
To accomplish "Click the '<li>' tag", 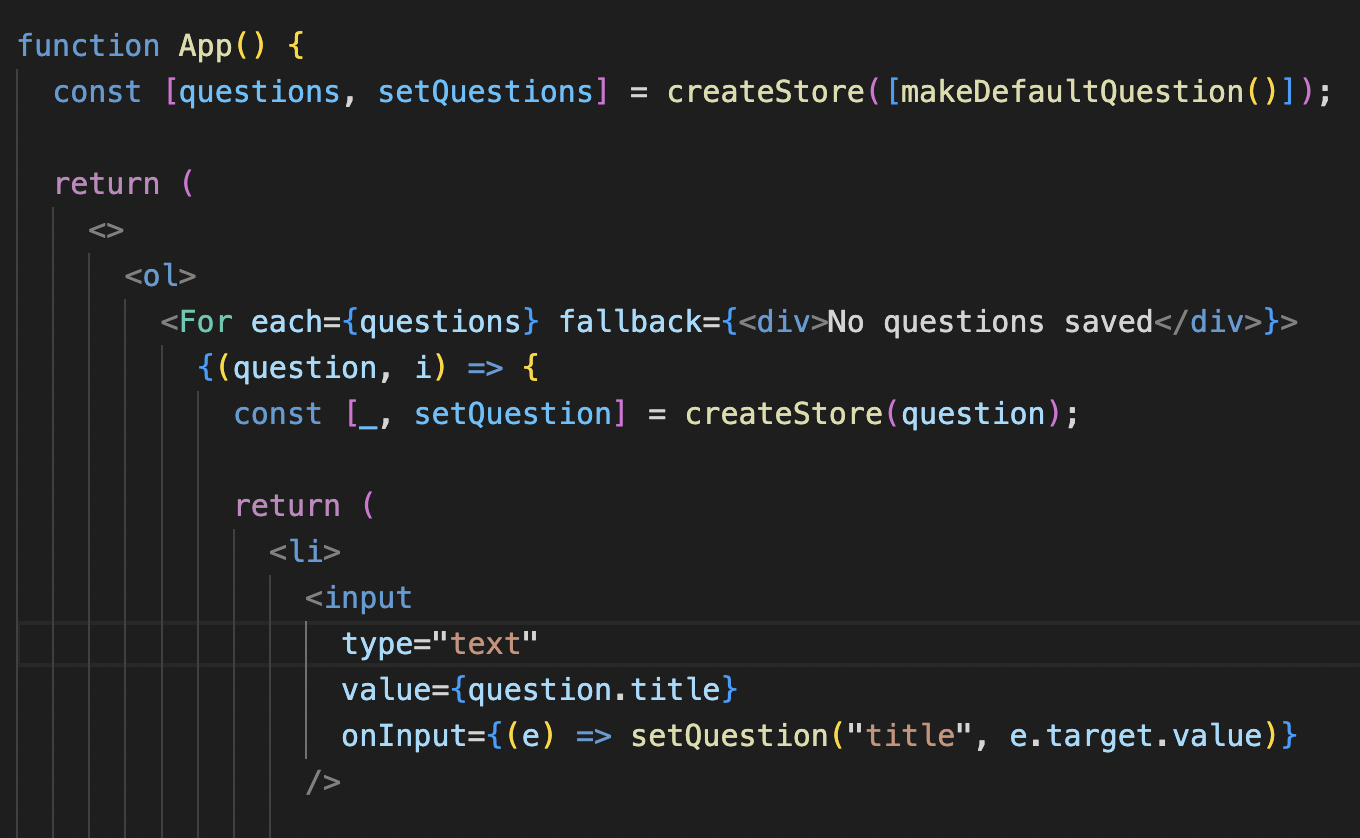I will pos(305,552).
